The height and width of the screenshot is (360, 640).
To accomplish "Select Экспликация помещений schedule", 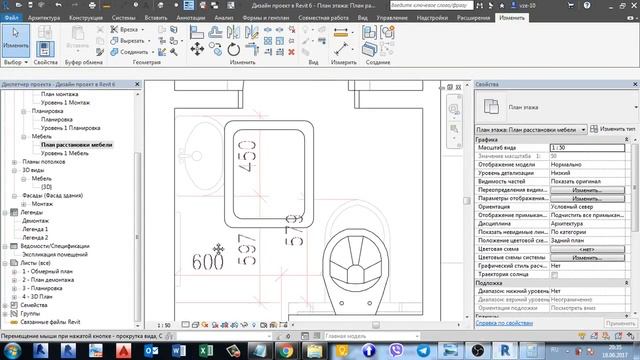I will [55, 255].
